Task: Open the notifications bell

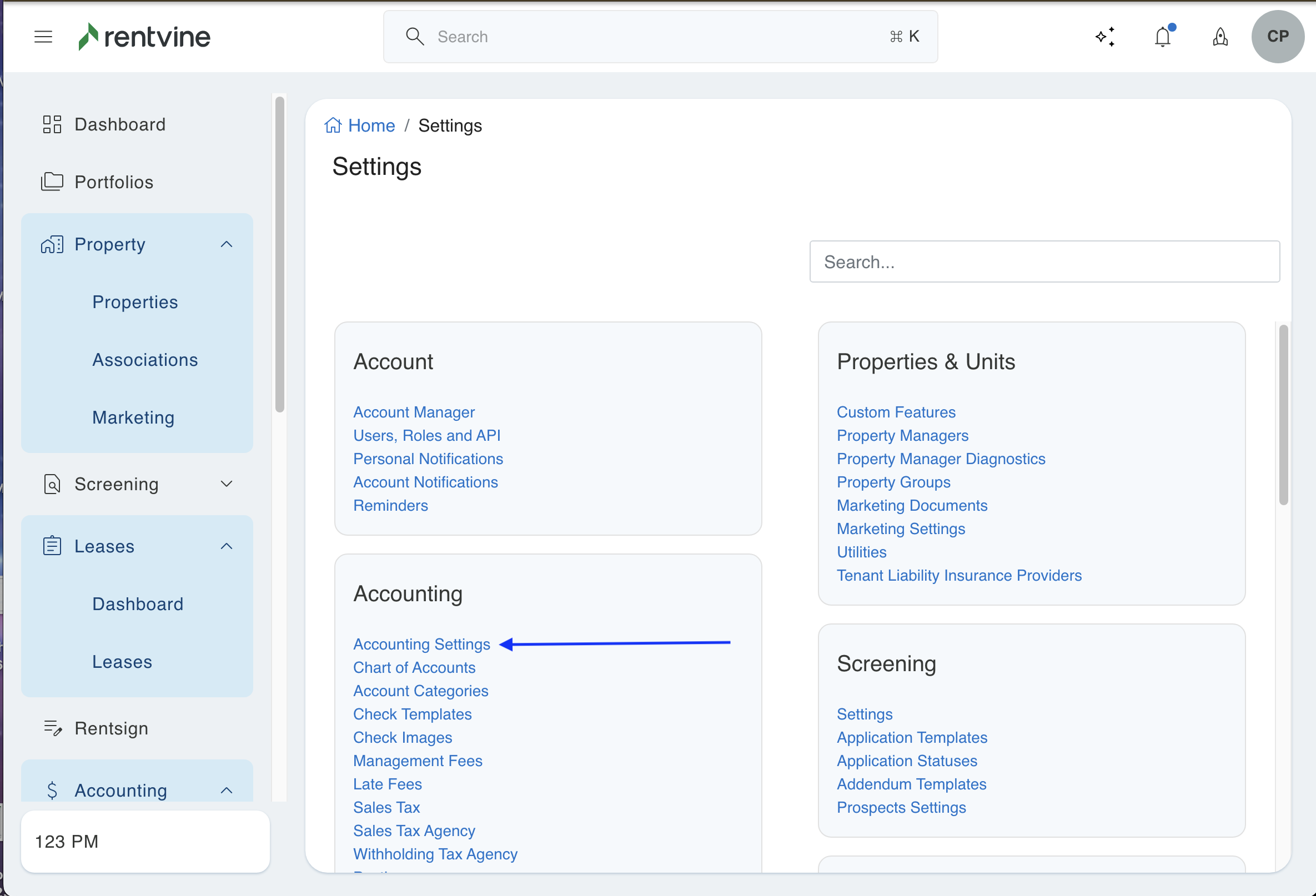Action: click(x=1163, y=37)
